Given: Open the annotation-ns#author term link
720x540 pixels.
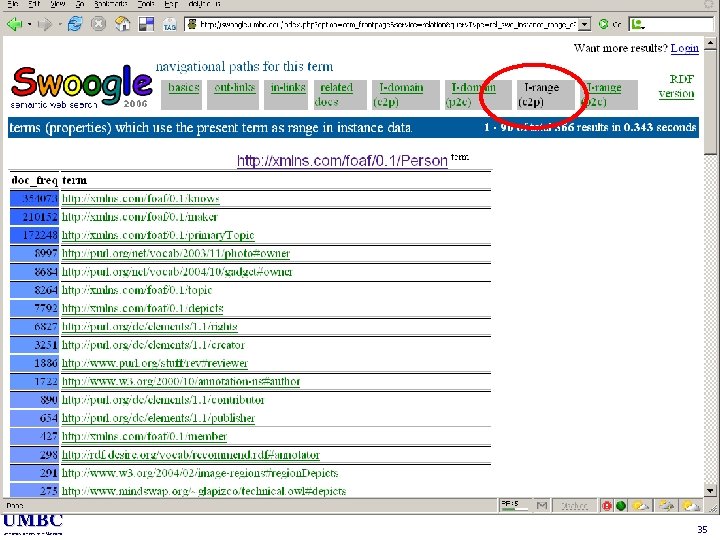Looking at the screenshot, I should 181,382.
